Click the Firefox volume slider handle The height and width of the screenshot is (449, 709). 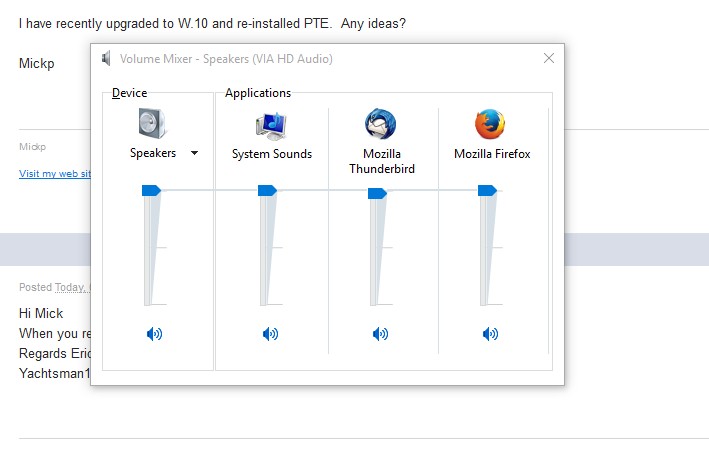pos(487,190)
